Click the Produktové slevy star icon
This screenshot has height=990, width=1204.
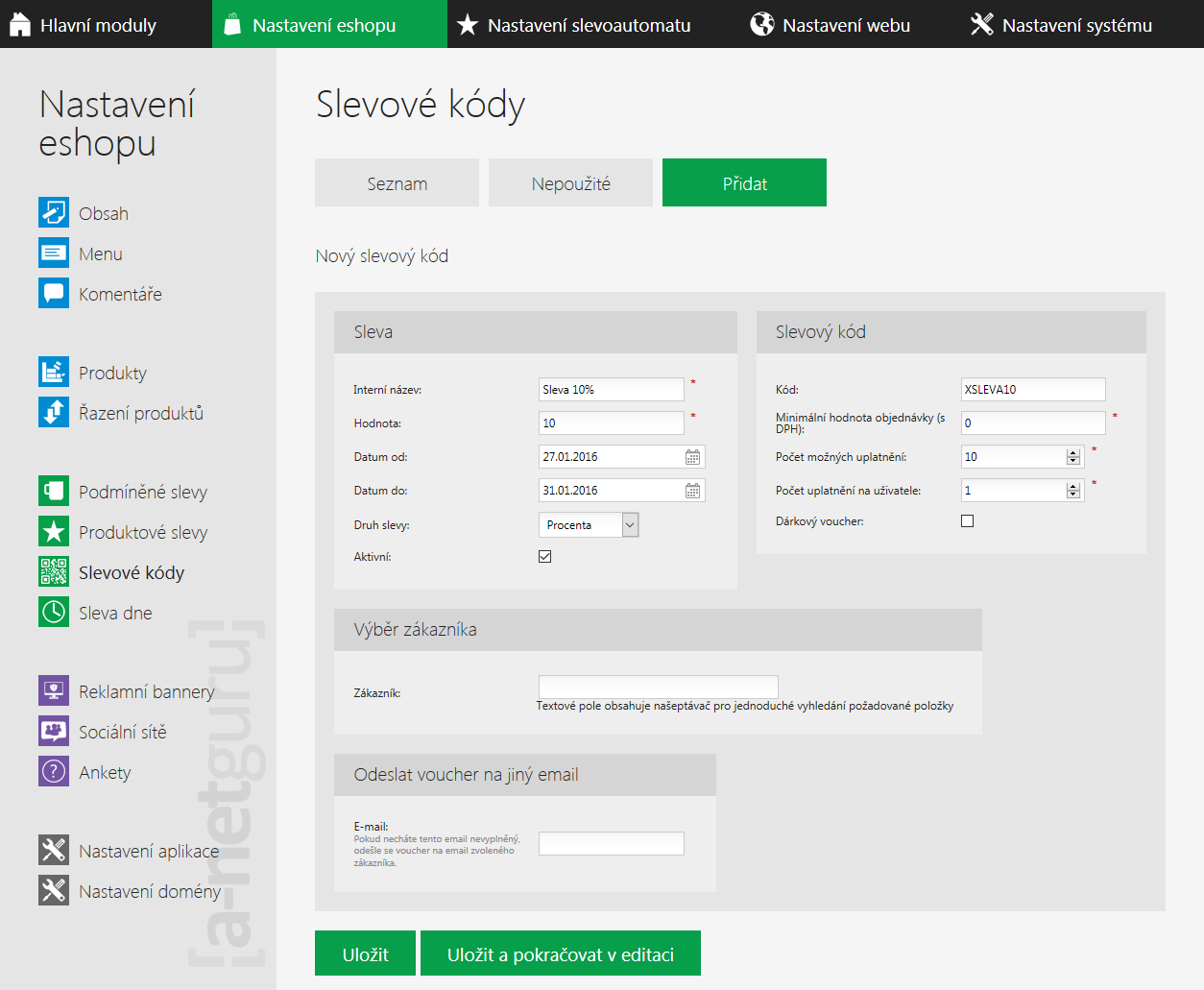tap(54, 531)
